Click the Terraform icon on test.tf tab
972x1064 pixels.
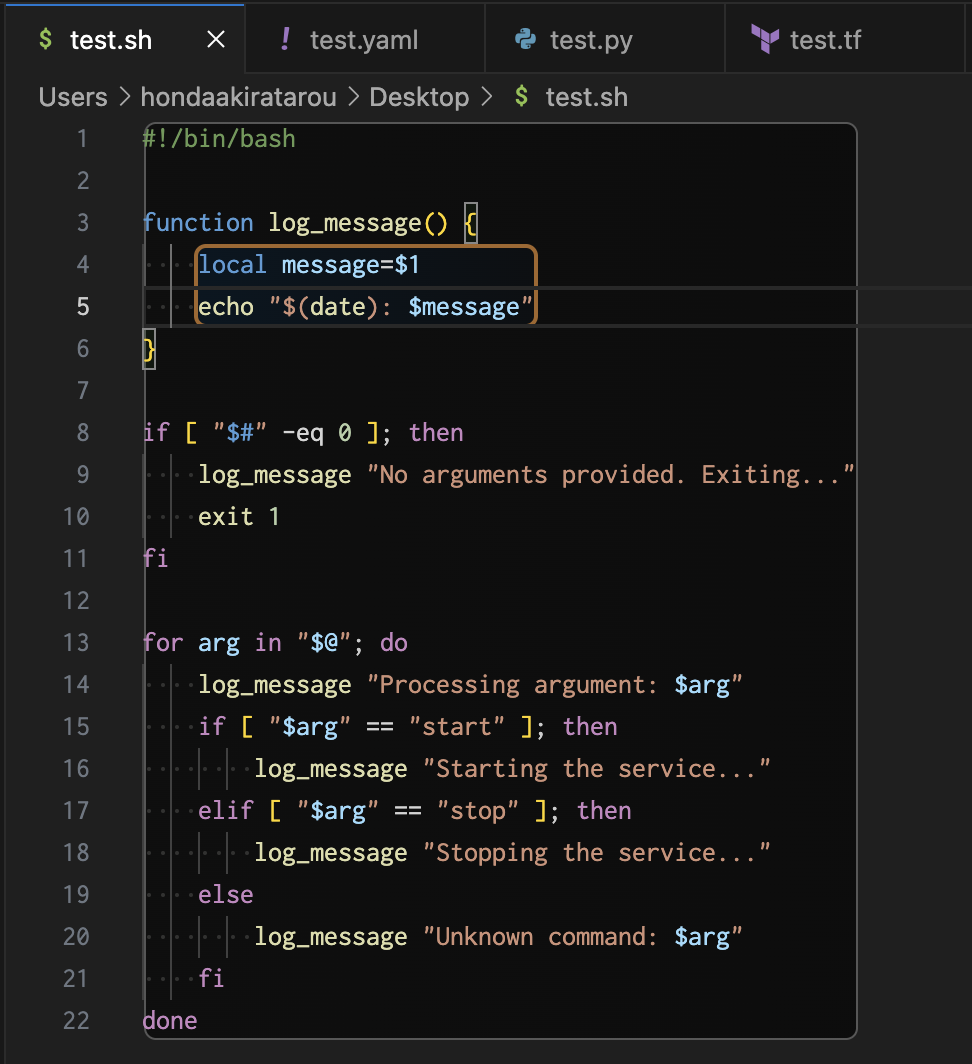[765, 38]
